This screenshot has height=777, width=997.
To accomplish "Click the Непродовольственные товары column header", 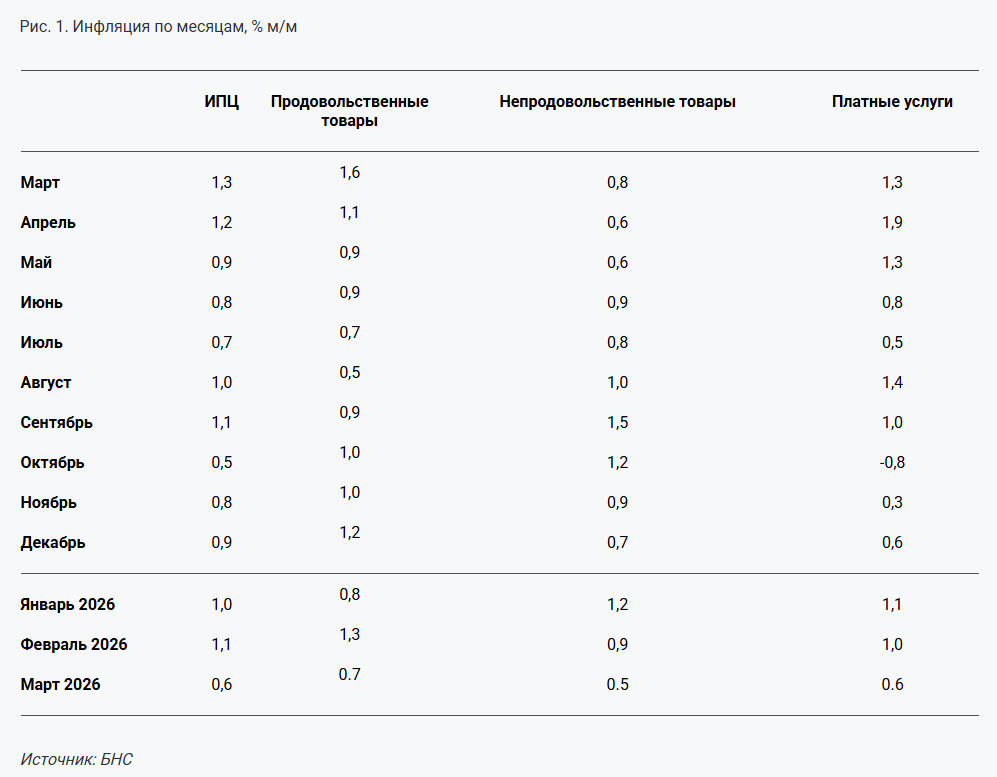I will click(617, 102).
